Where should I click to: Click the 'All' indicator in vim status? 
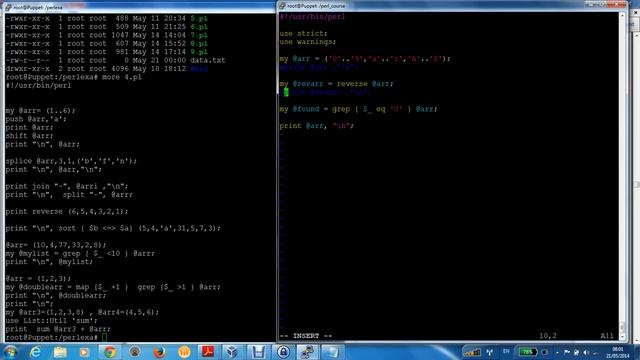pyautogui.click(x=607, y=336)
